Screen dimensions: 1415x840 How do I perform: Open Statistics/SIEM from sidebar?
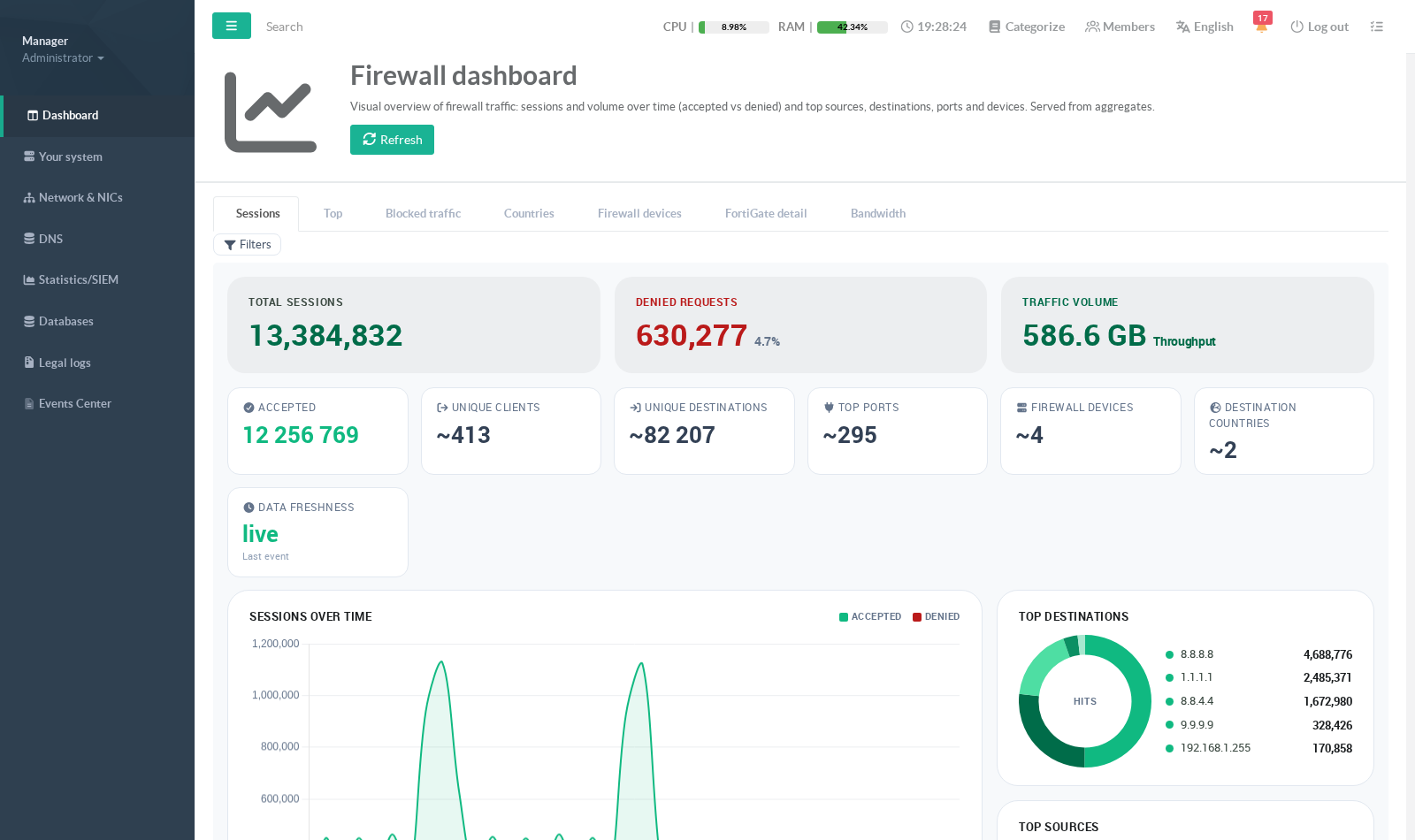tap(97, 279)
